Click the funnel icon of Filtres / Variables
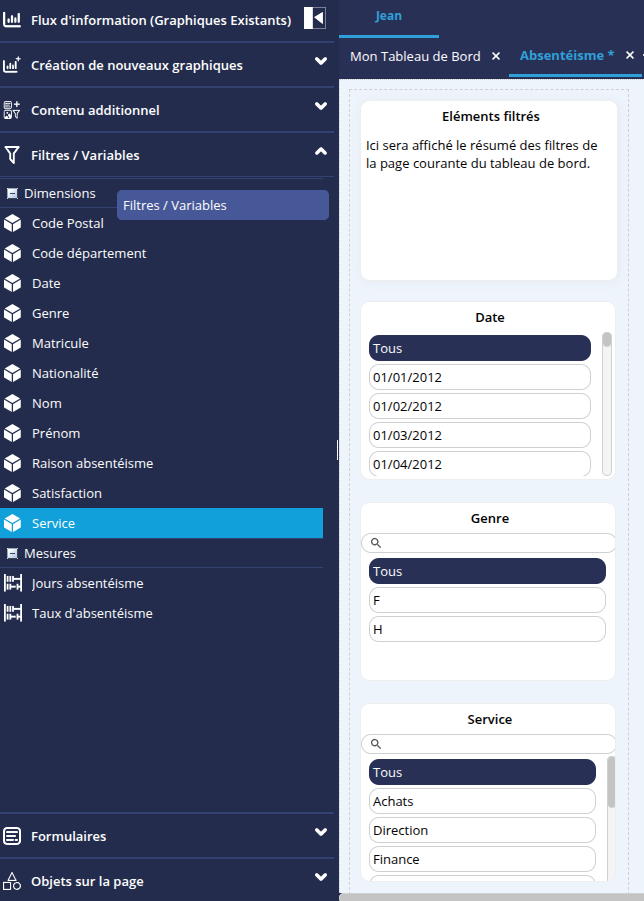Viewport: 644px width, 901px height. point(12,155)
